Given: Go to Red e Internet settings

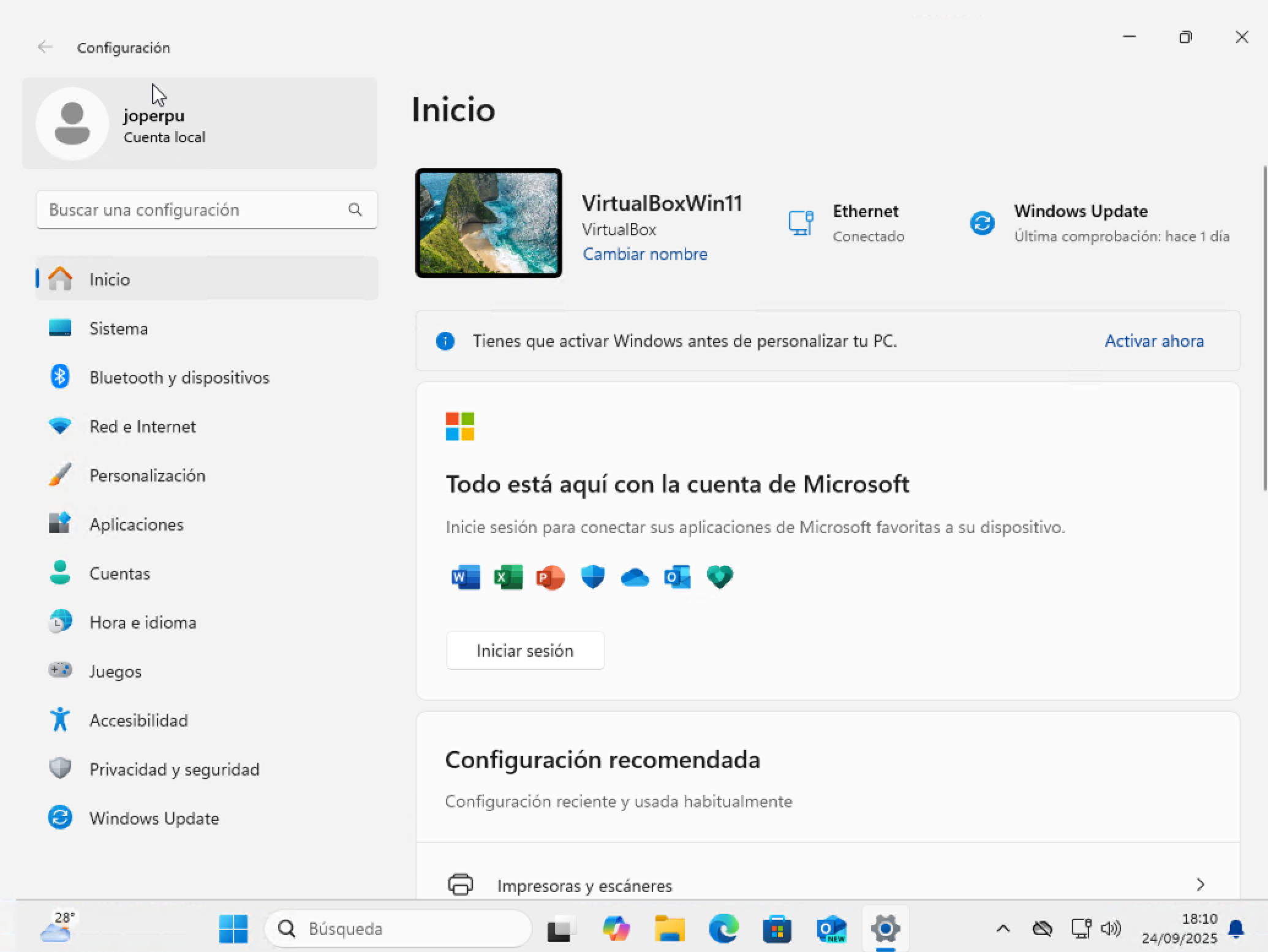Looking at the screenshot, I should click(207, 426).
